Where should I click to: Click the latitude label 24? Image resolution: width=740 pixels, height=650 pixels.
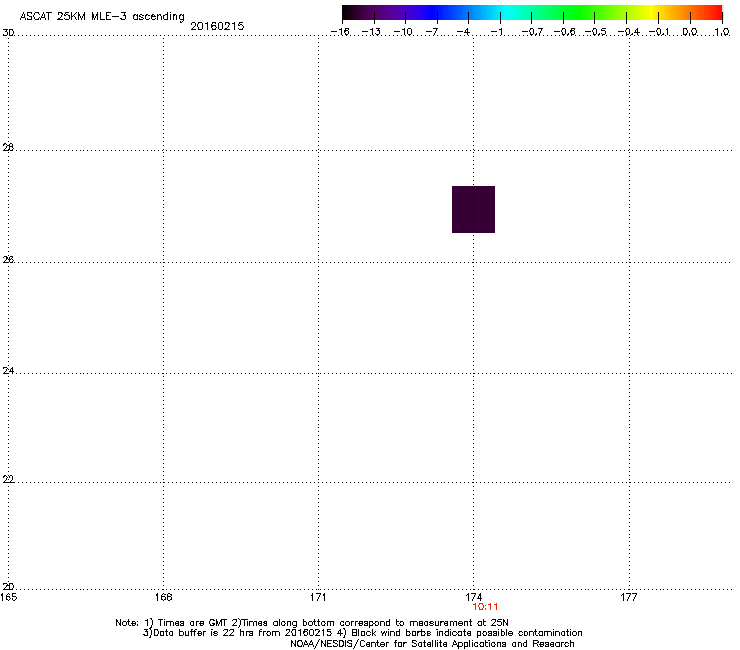[x=8, y=371]
